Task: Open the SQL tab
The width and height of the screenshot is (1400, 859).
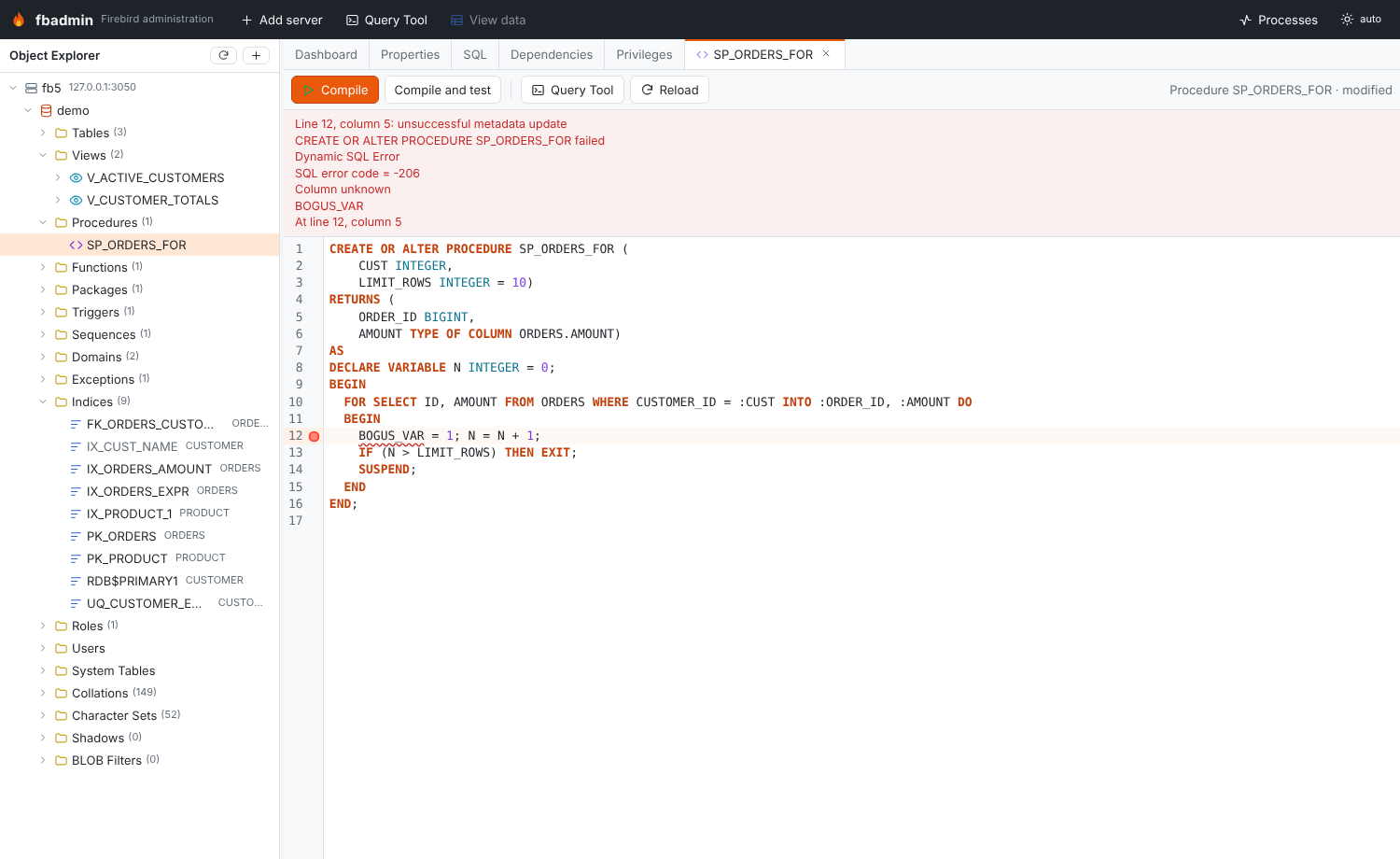Action: [x=475, y=54]
